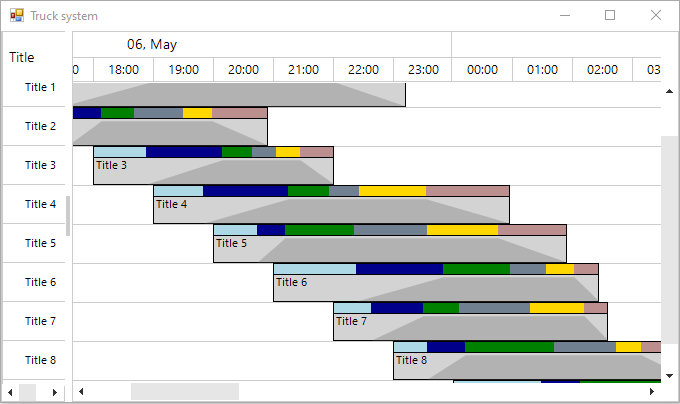Click the title panel horizontal scrollbar thumb
Image resolution: width=680 pixels, height=404 pixels.
27,392
